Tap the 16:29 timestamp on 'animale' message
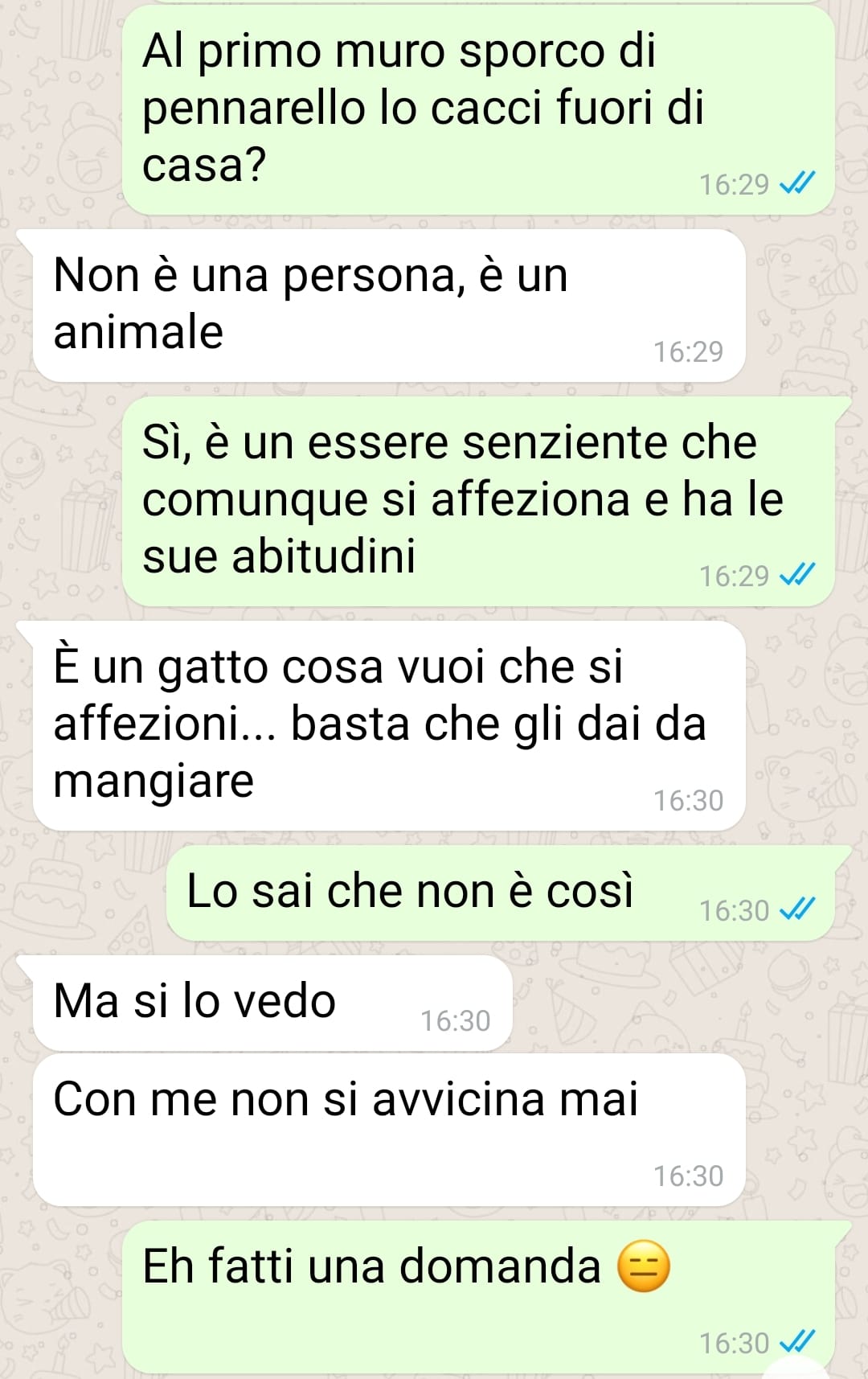 (688, 352)
